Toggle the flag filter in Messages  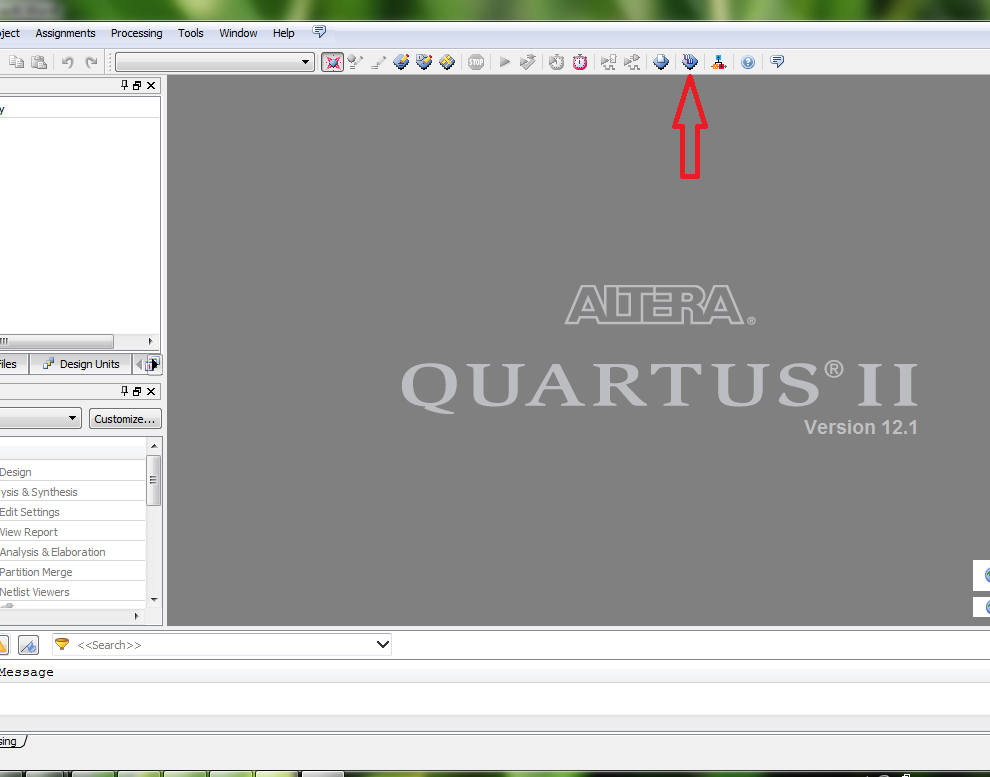[x=28, y=645]
